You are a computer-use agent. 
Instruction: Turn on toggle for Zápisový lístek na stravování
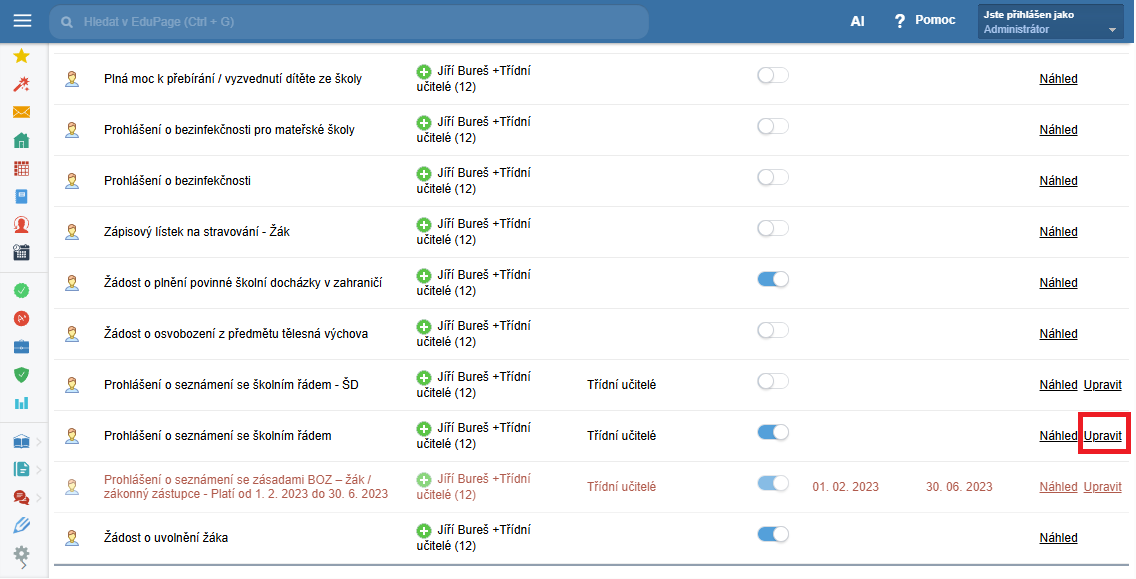pyautogui.click(x=773, y=228)
